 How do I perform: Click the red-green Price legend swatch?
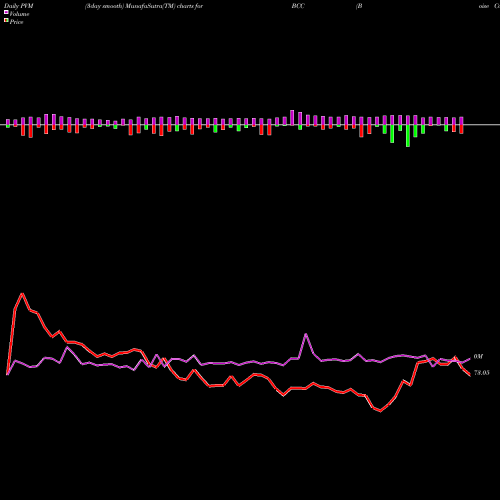point(6,21)
